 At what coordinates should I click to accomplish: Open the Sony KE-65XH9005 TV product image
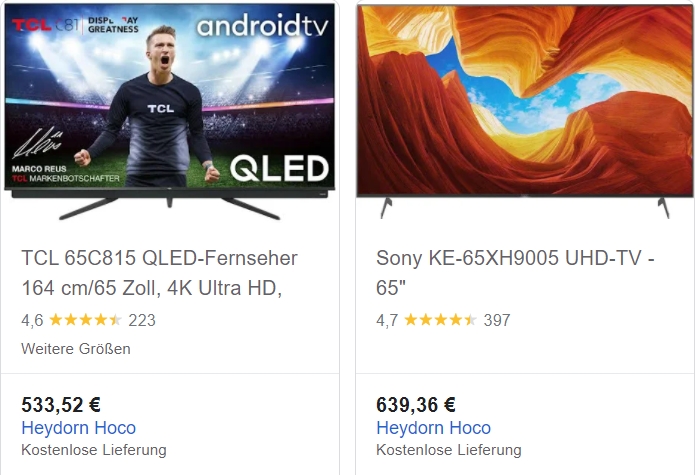(x=525, y=112)
